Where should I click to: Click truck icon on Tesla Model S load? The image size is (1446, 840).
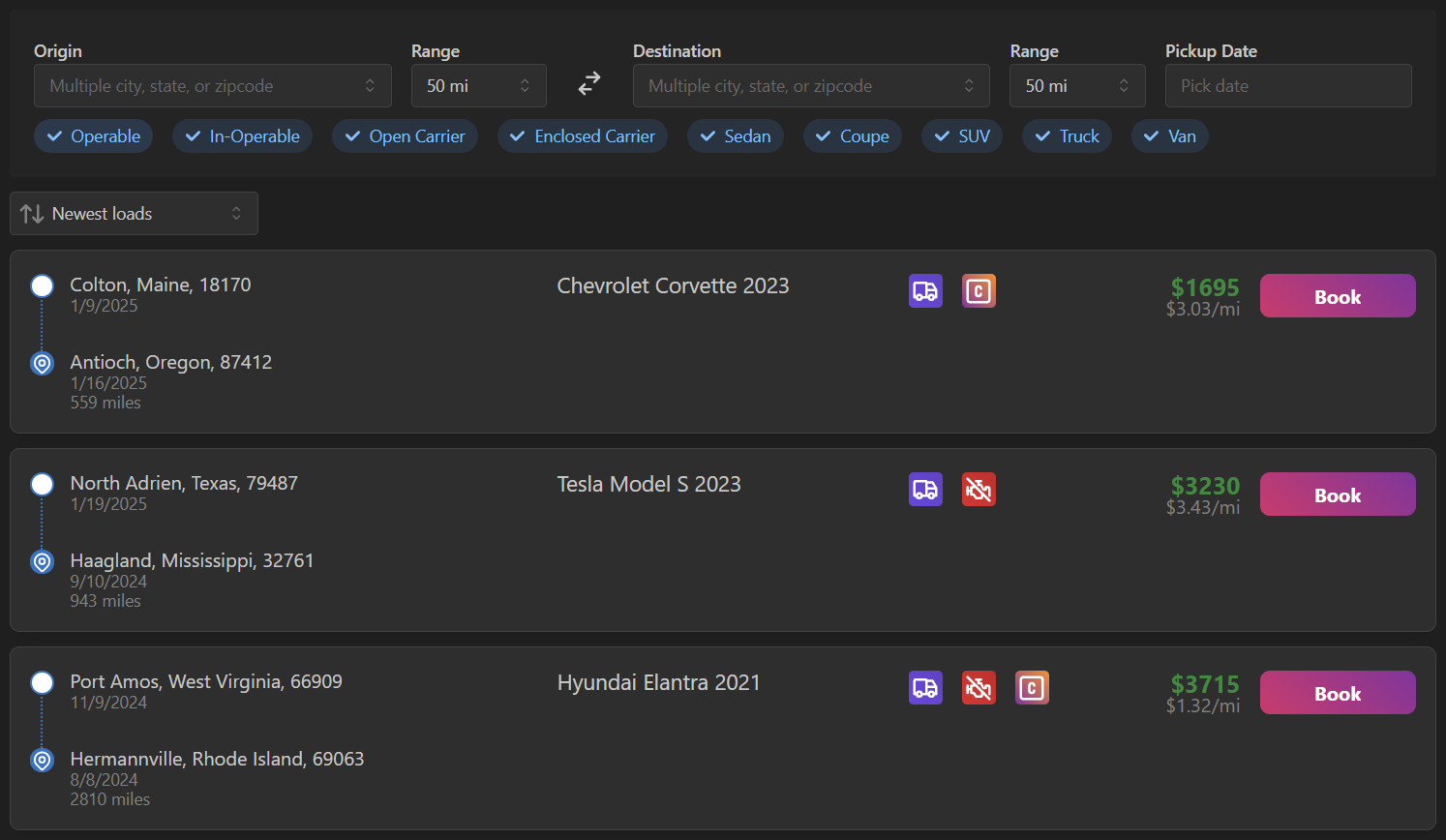tap(925, 490)
